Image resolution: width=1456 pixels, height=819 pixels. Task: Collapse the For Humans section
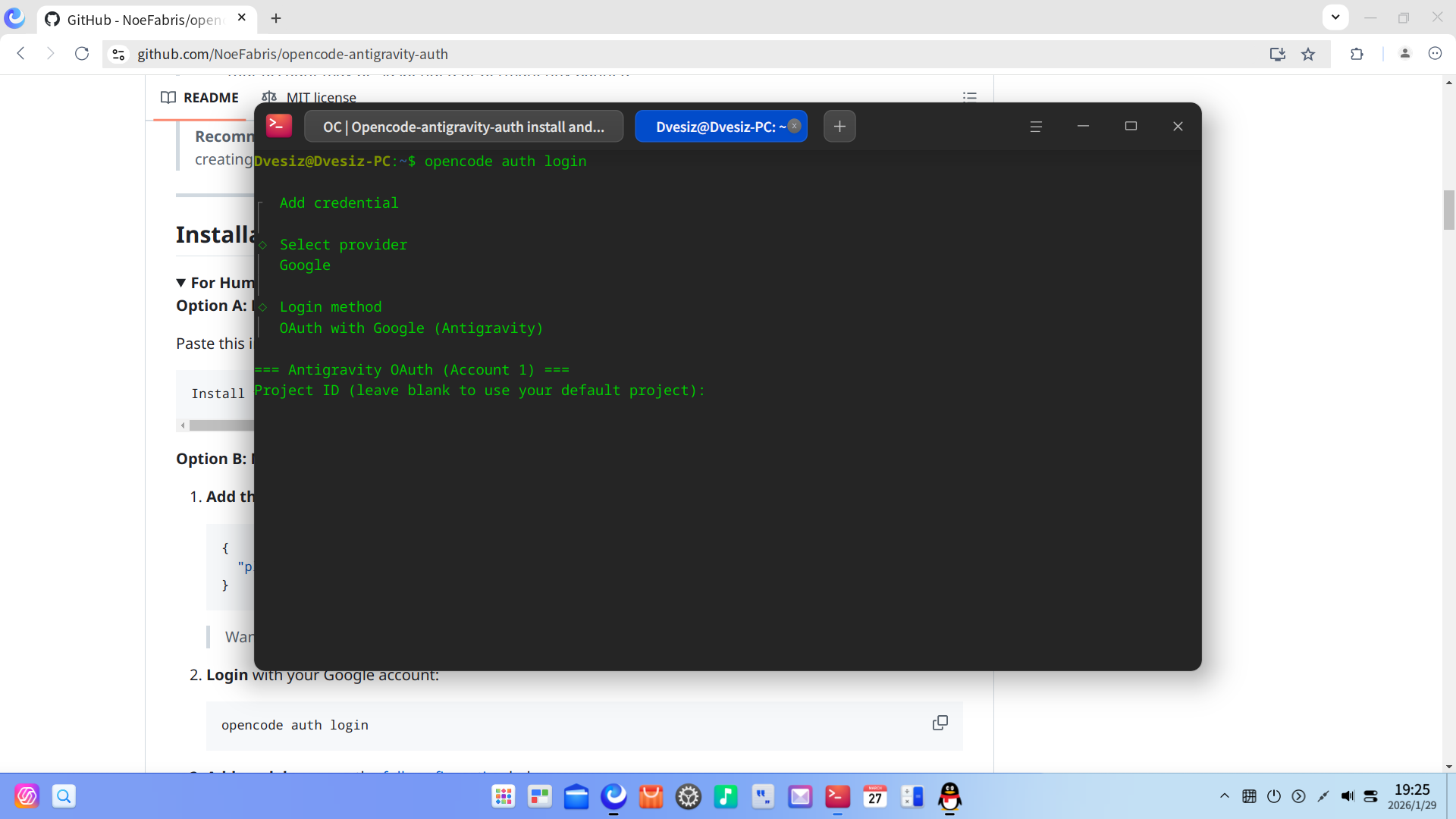pyautogui.click(x=180, y=282)
